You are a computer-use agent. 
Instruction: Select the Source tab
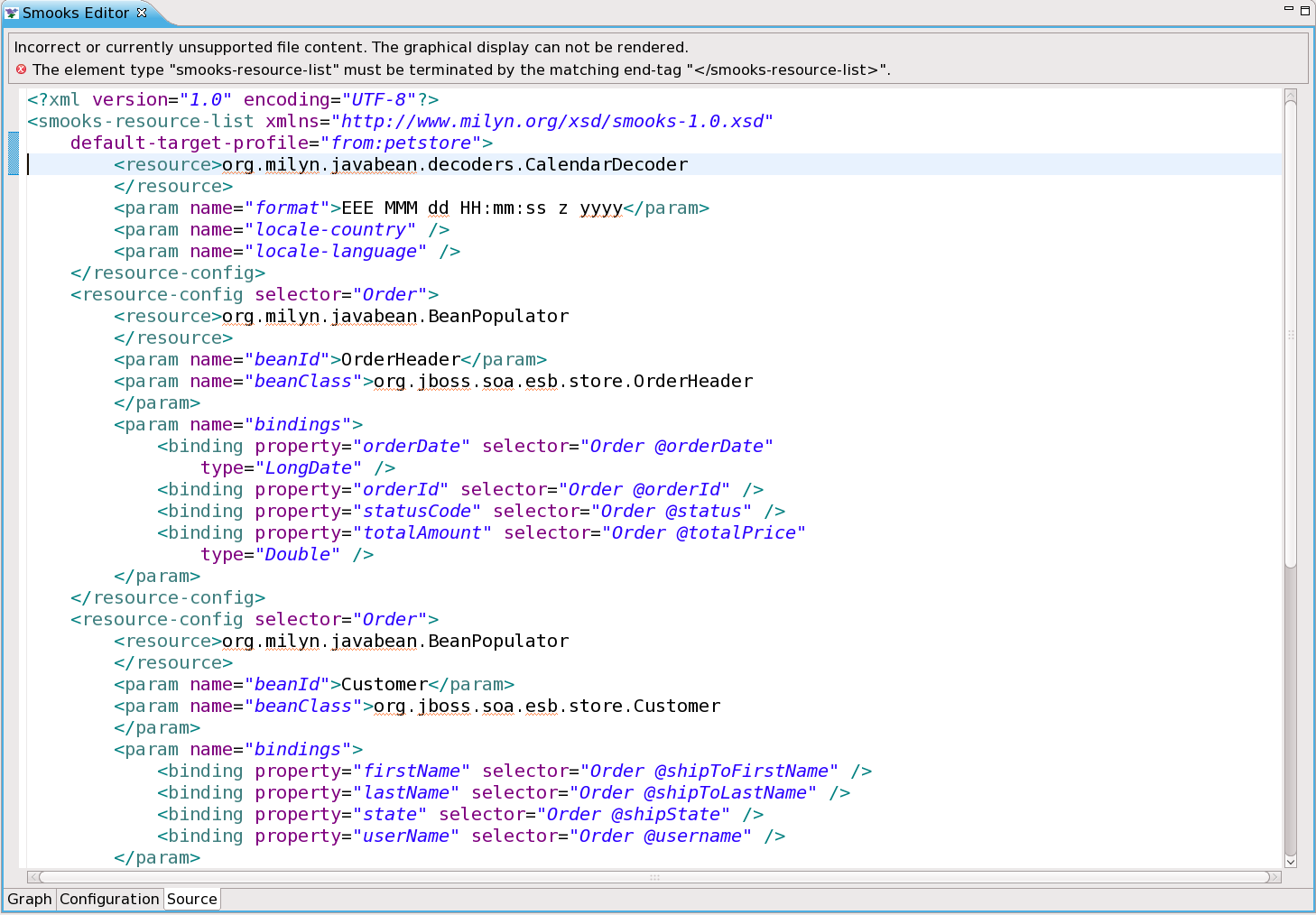click(x=191, y=899)
